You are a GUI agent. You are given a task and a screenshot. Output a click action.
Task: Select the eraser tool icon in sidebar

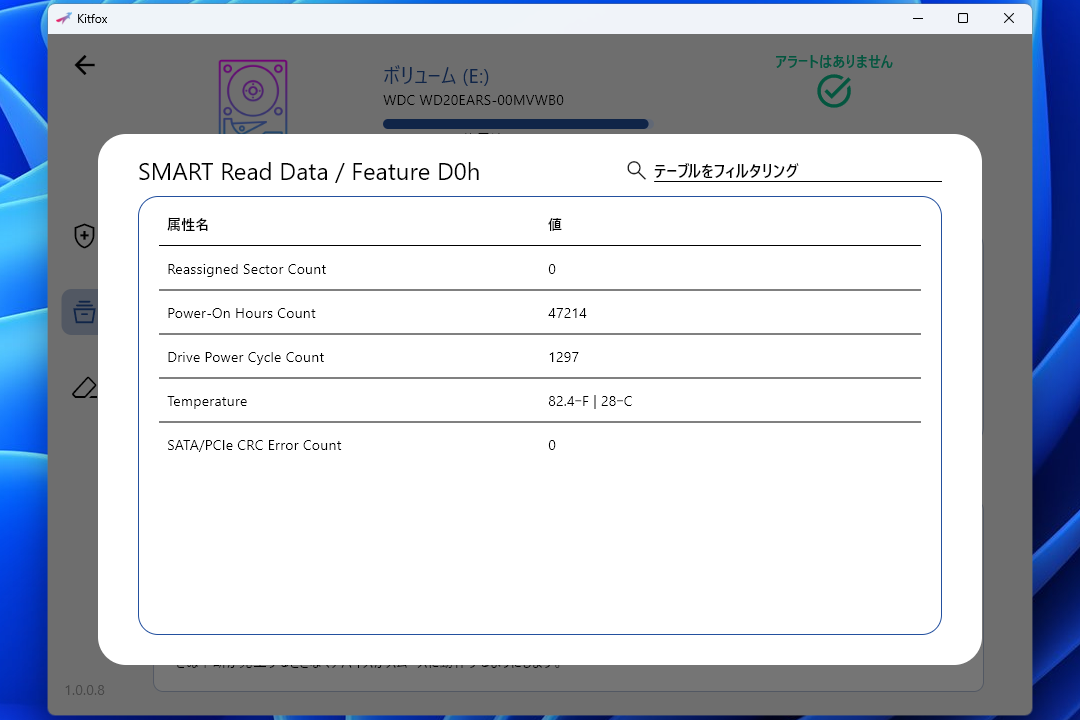pos(85,387)
